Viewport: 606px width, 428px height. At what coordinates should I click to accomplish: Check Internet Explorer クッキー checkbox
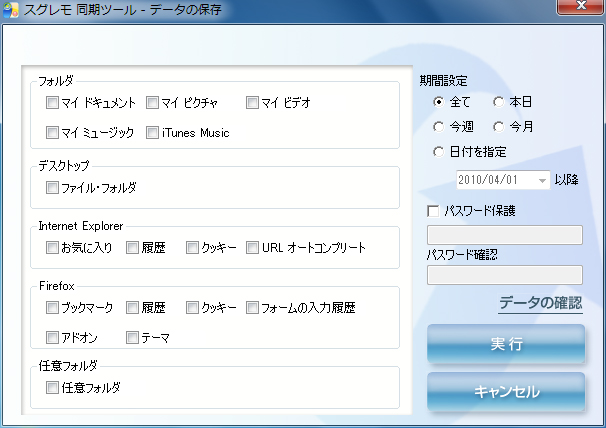192,248
